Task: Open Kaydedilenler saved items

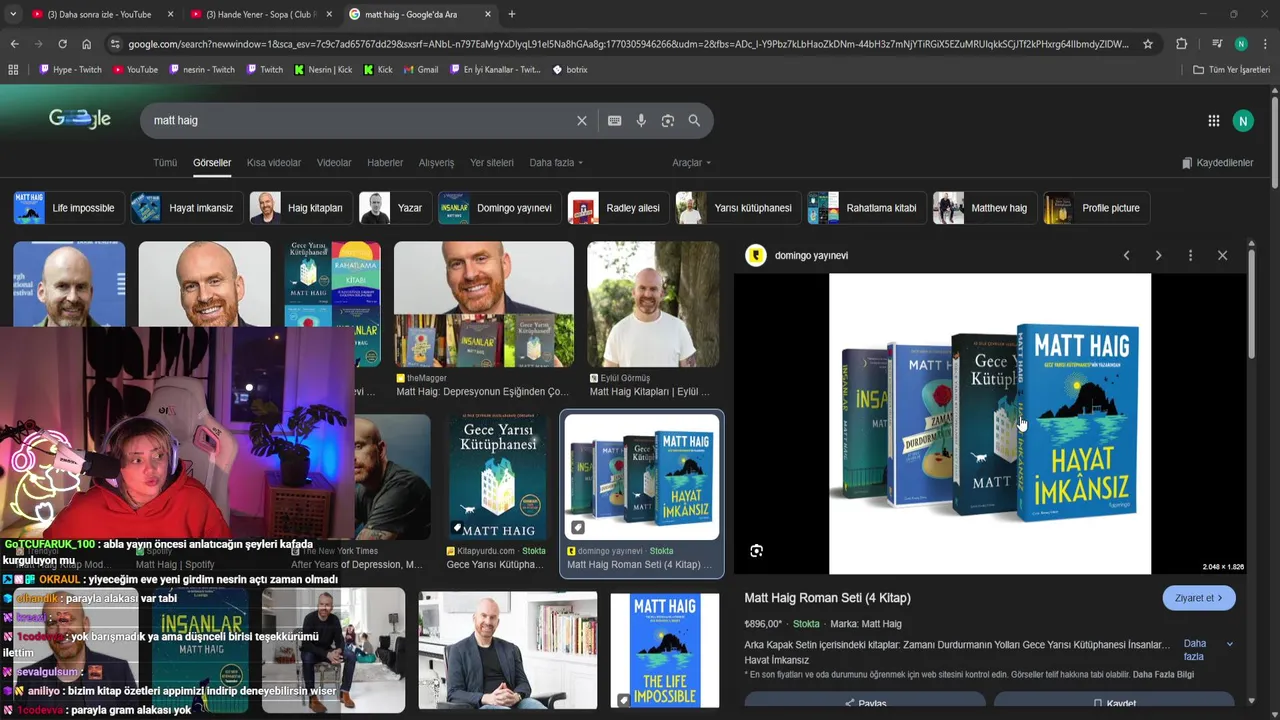Action: (x=1217, y=163)
